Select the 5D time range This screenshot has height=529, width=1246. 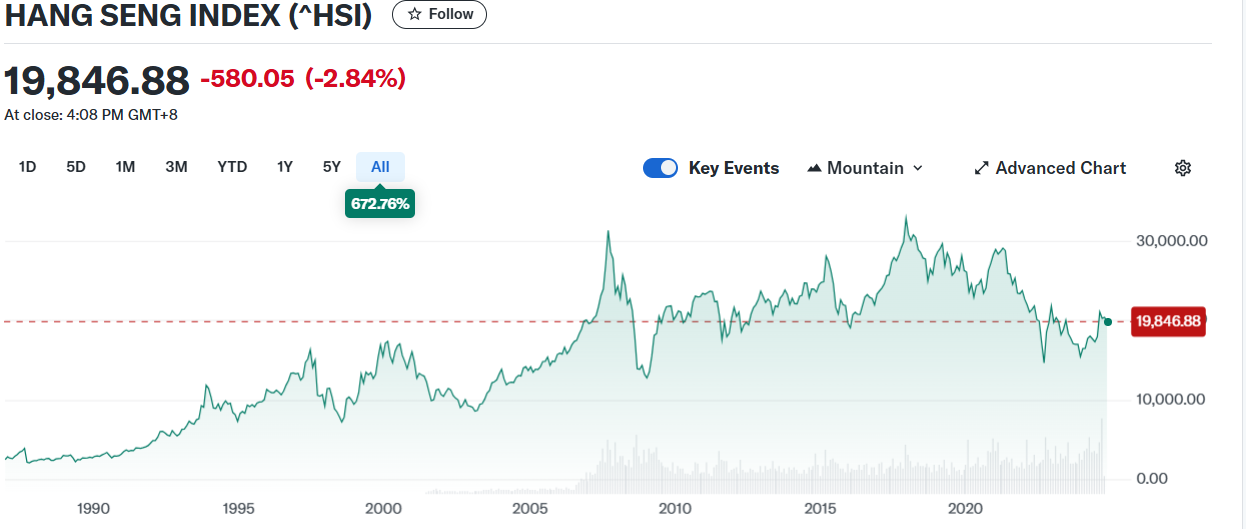tap(76, 167)
